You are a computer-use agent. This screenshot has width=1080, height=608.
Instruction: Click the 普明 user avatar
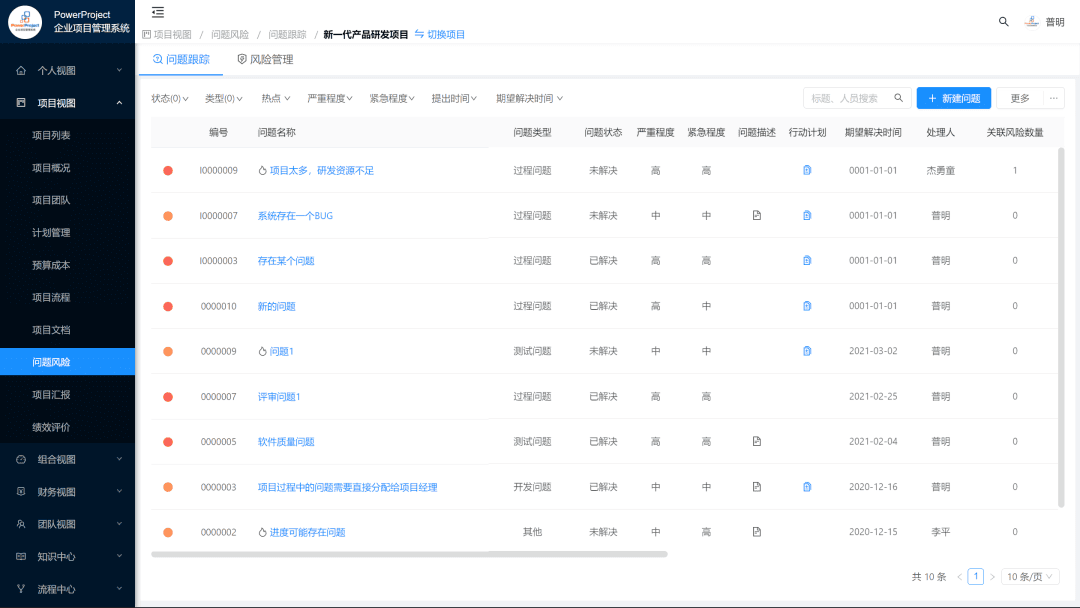[1034, 20]
